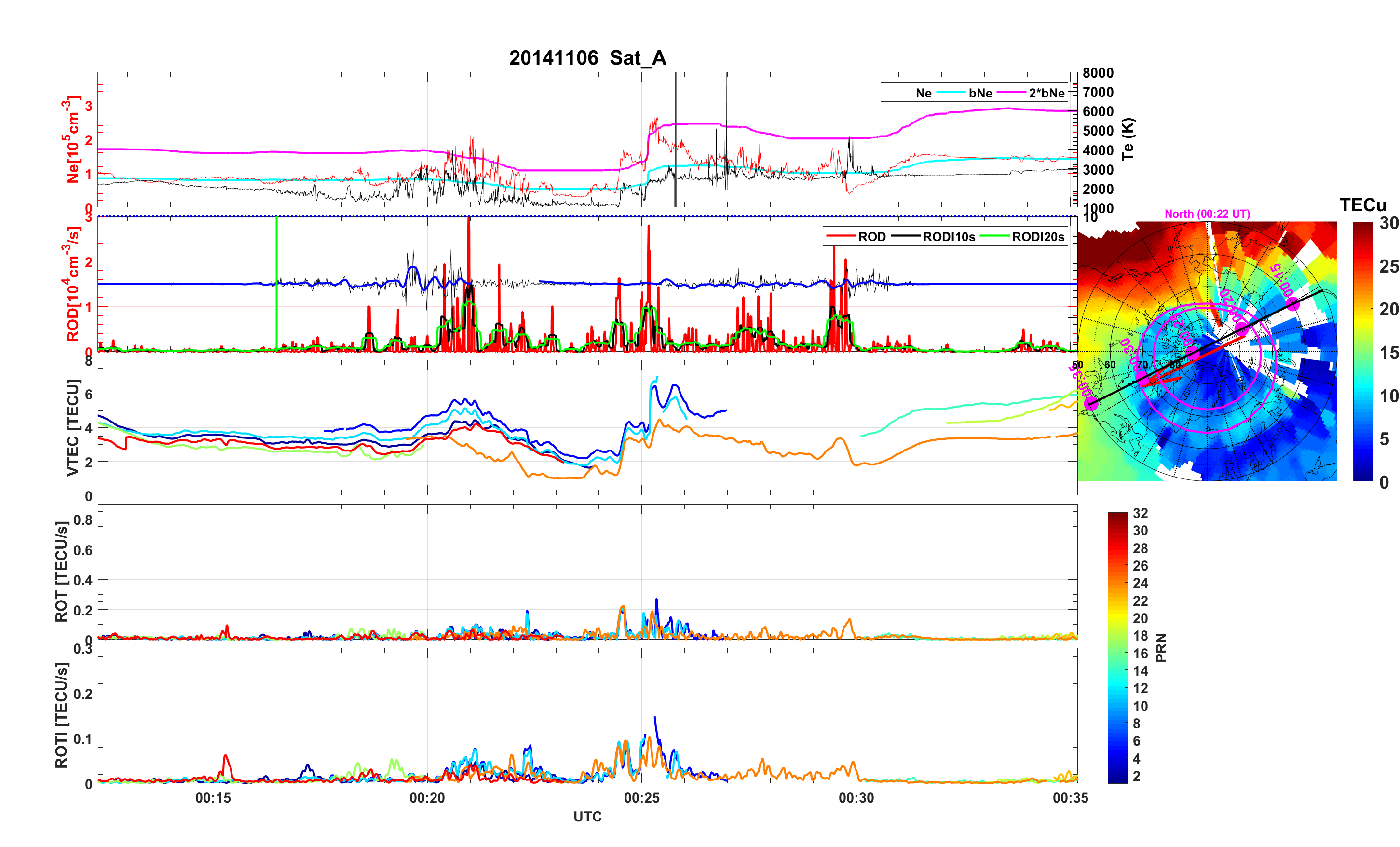Click the 00:35 time tick label
The image size is (1400, 847).
[x=1070, y=797]
